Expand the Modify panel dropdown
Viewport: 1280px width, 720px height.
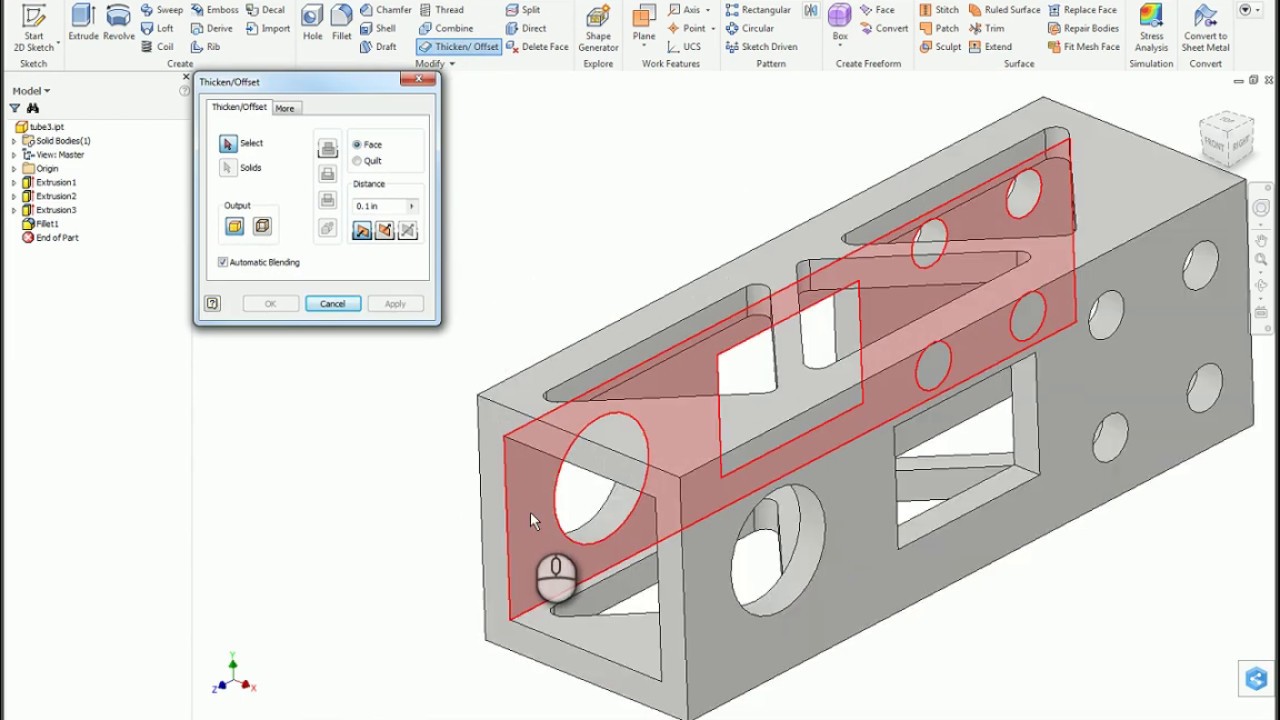435,64
